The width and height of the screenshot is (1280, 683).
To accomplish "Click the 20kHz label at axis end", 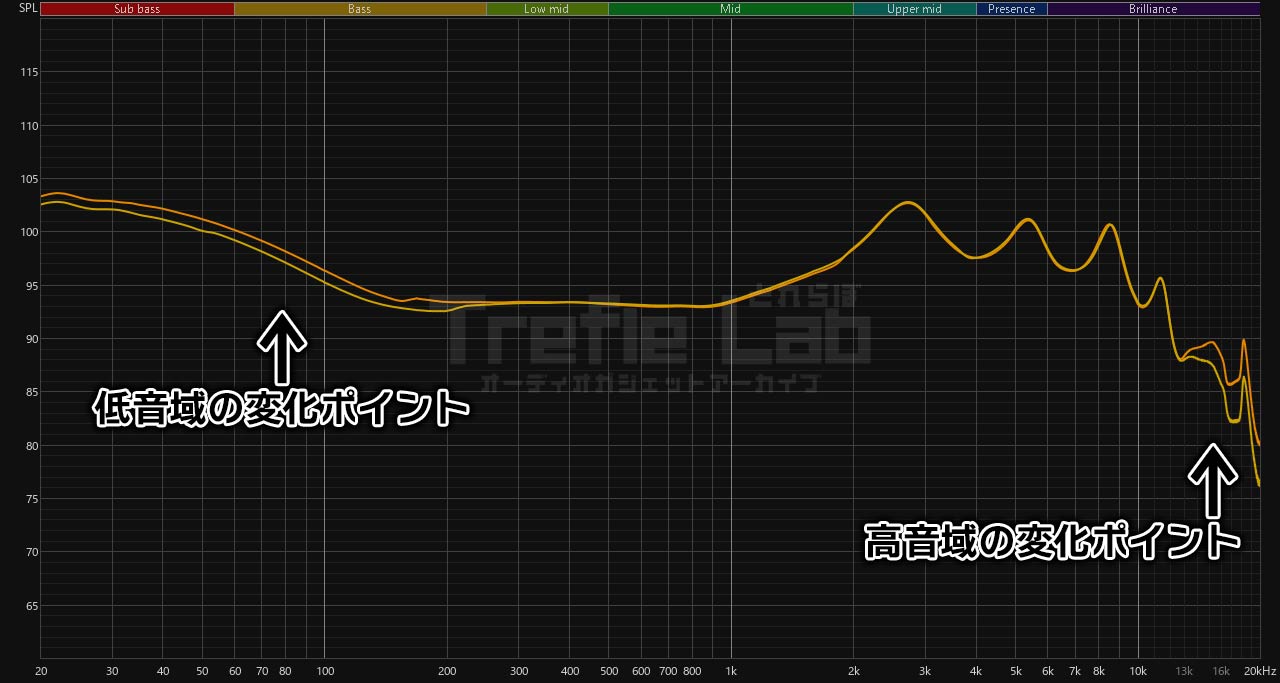I will [1259, 670].
